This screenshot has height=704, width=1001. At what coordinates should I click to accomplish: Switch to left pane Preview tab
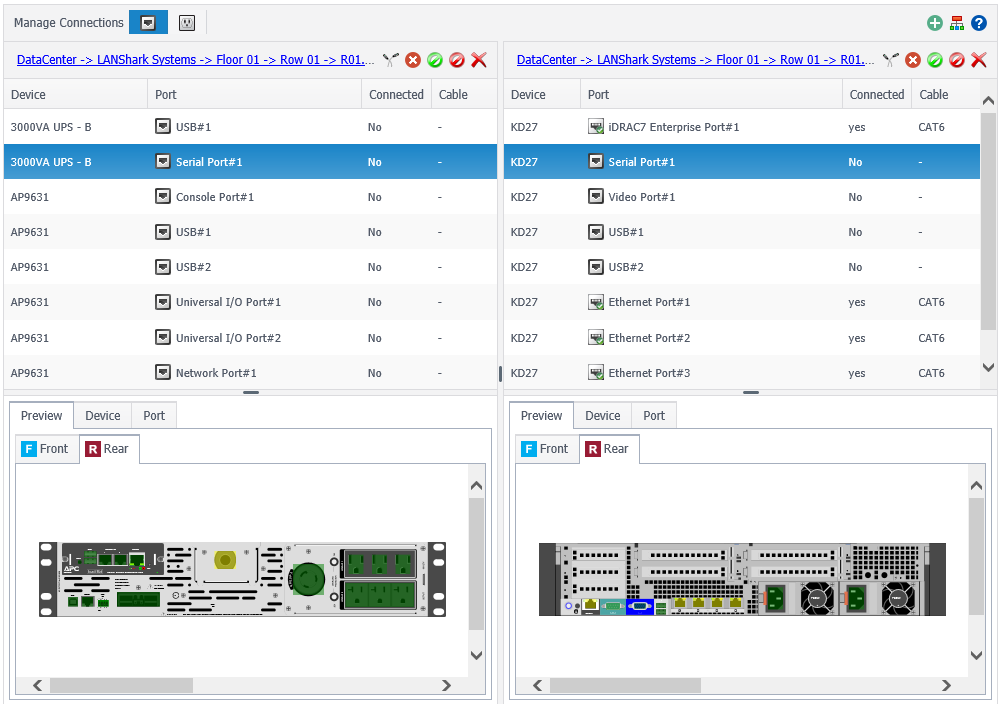(x=41, y=416)
